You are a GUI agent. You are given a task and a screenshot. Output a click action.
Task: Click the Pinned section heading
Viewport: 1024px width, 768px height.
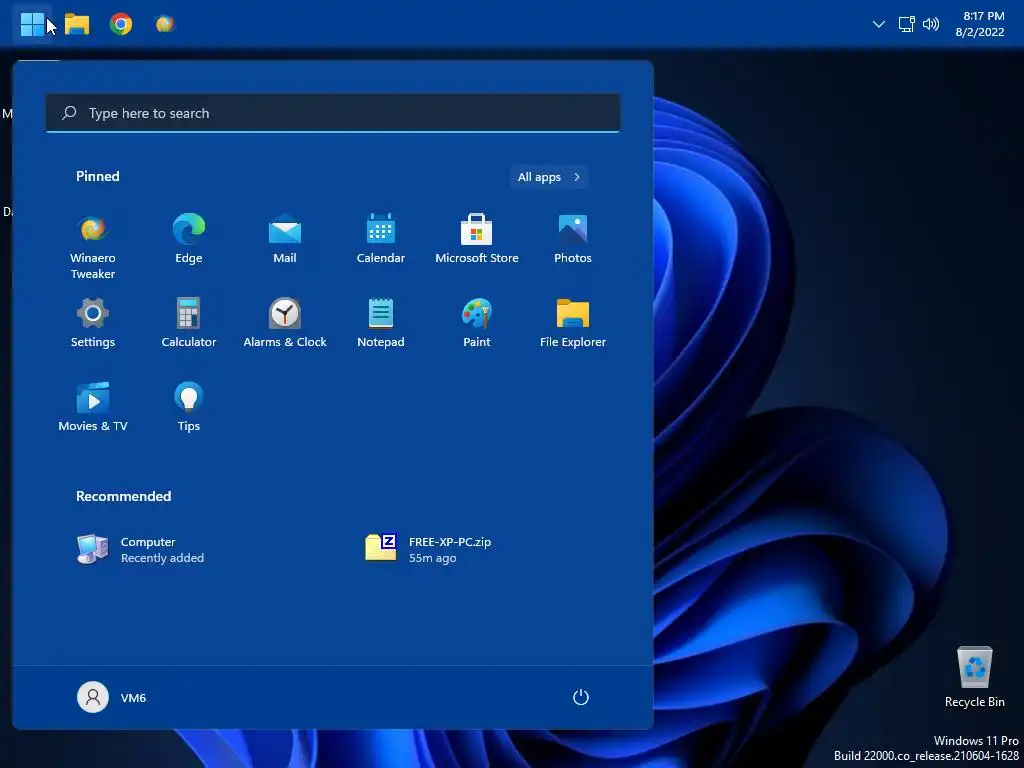point(97,176)
